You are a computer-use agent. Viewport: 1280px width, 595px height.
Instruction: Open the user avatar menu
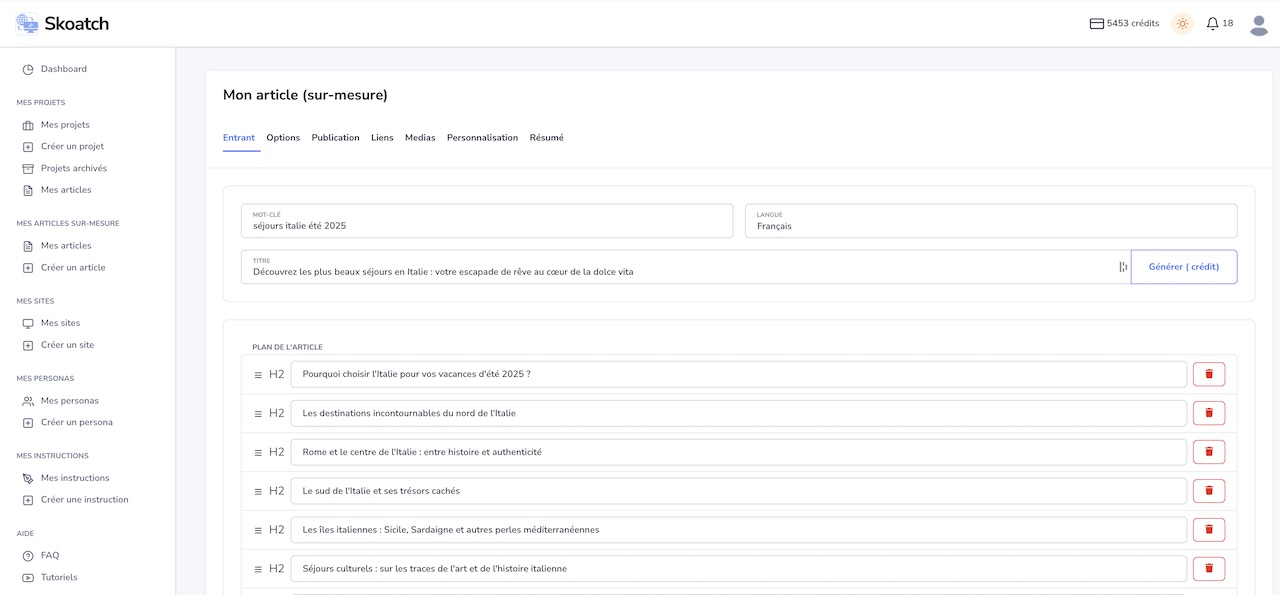[1259, 24]
